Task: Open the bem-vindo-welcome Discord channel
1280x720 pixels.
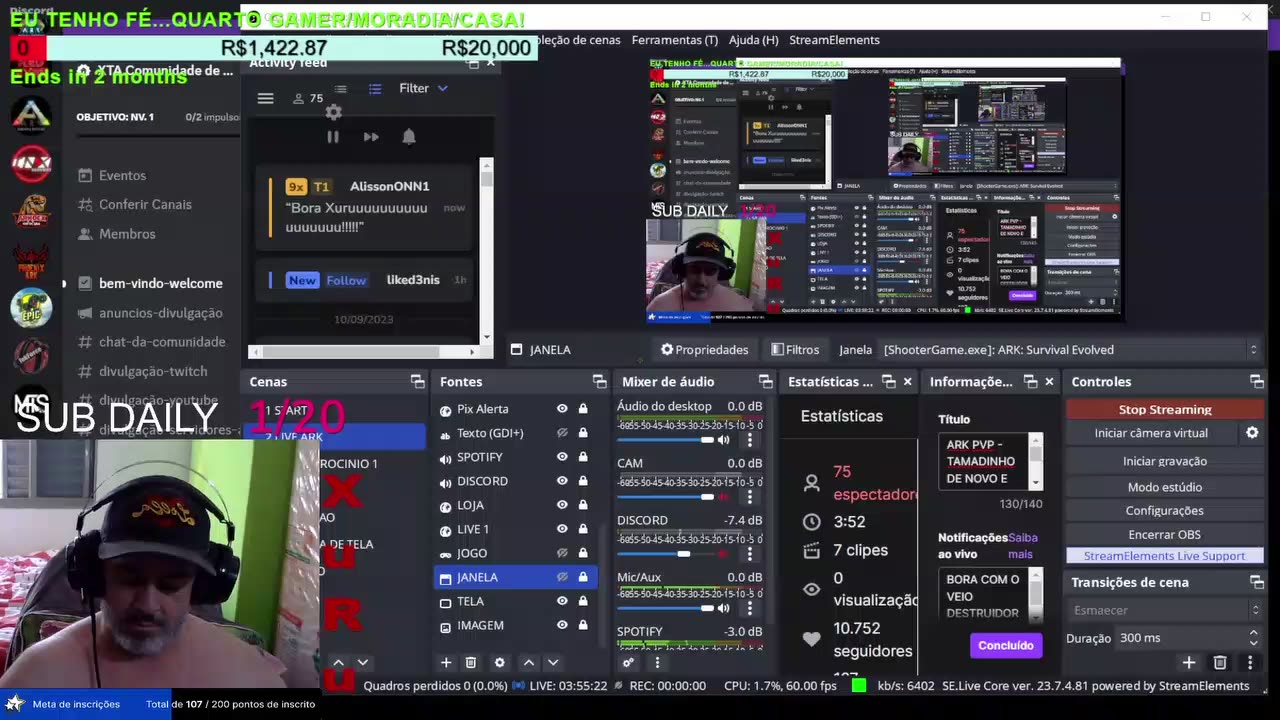Action: (x=160, y=283)
